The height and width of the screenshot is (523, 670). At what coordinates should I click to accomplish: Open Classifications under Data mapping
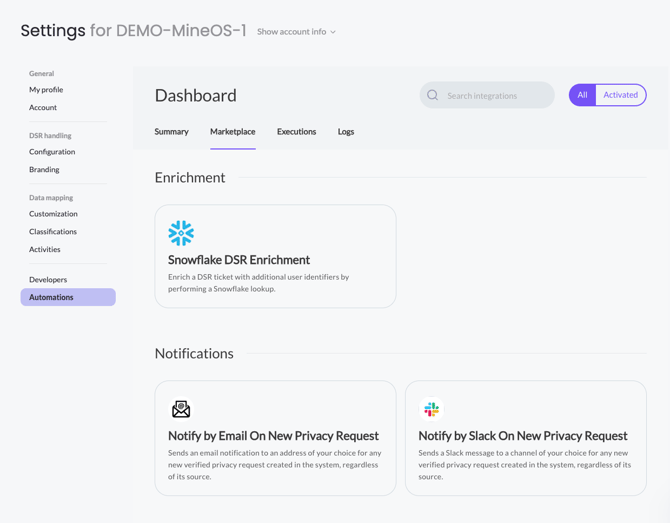(53, 232)
